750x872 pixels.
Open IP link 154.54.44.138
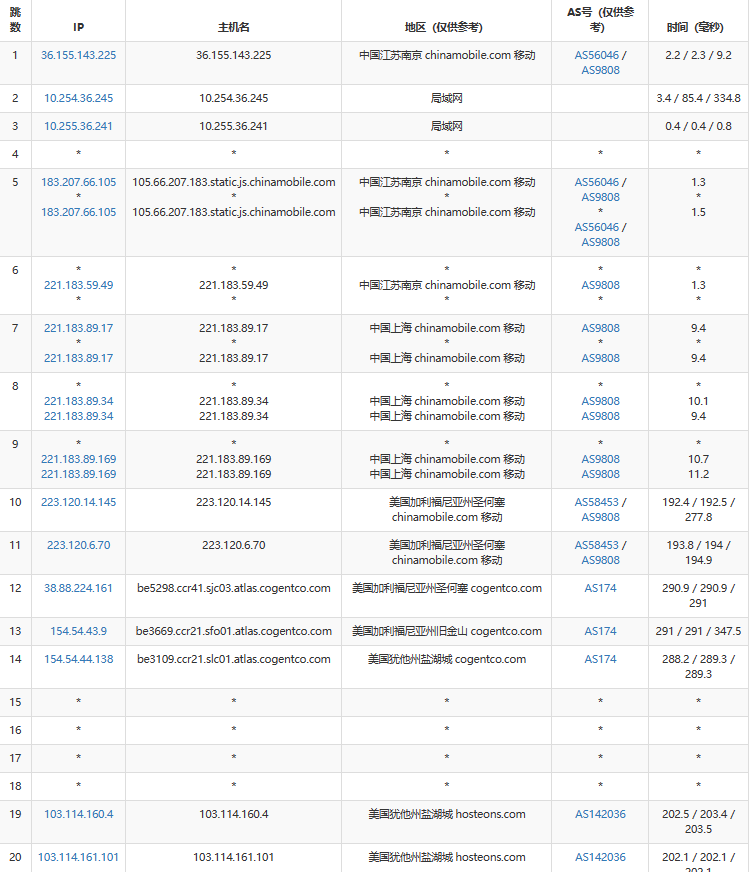(x=78, y=659)
